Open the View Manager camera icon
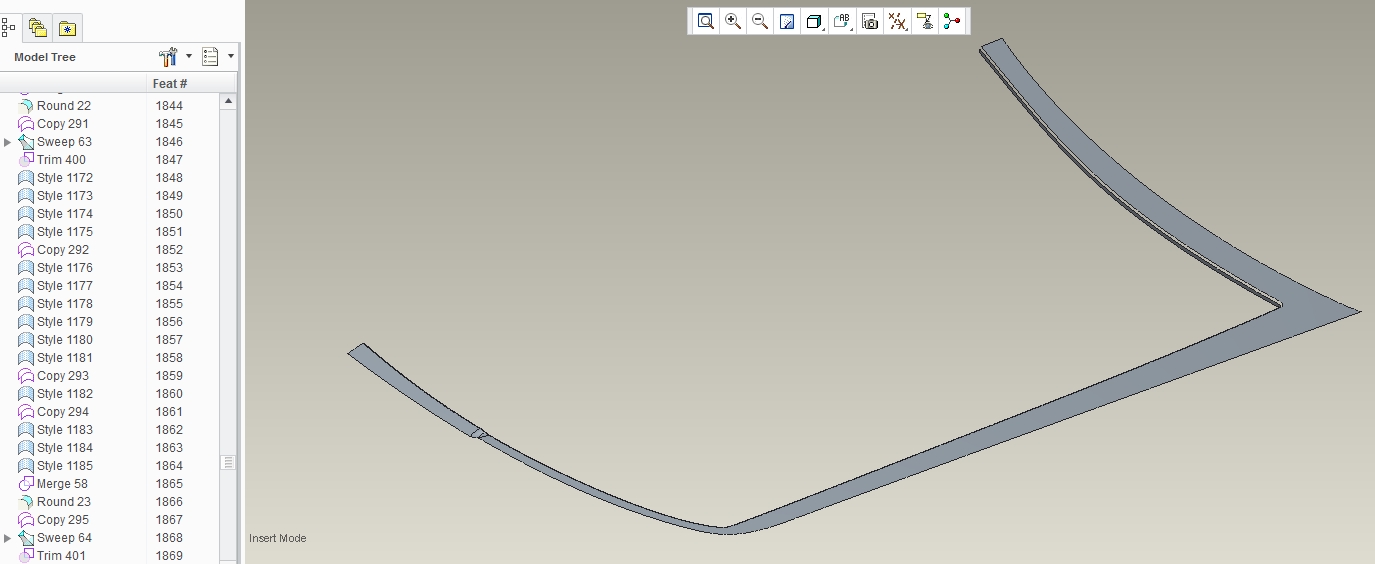1375x564 pixels. [x=870, y=21]
